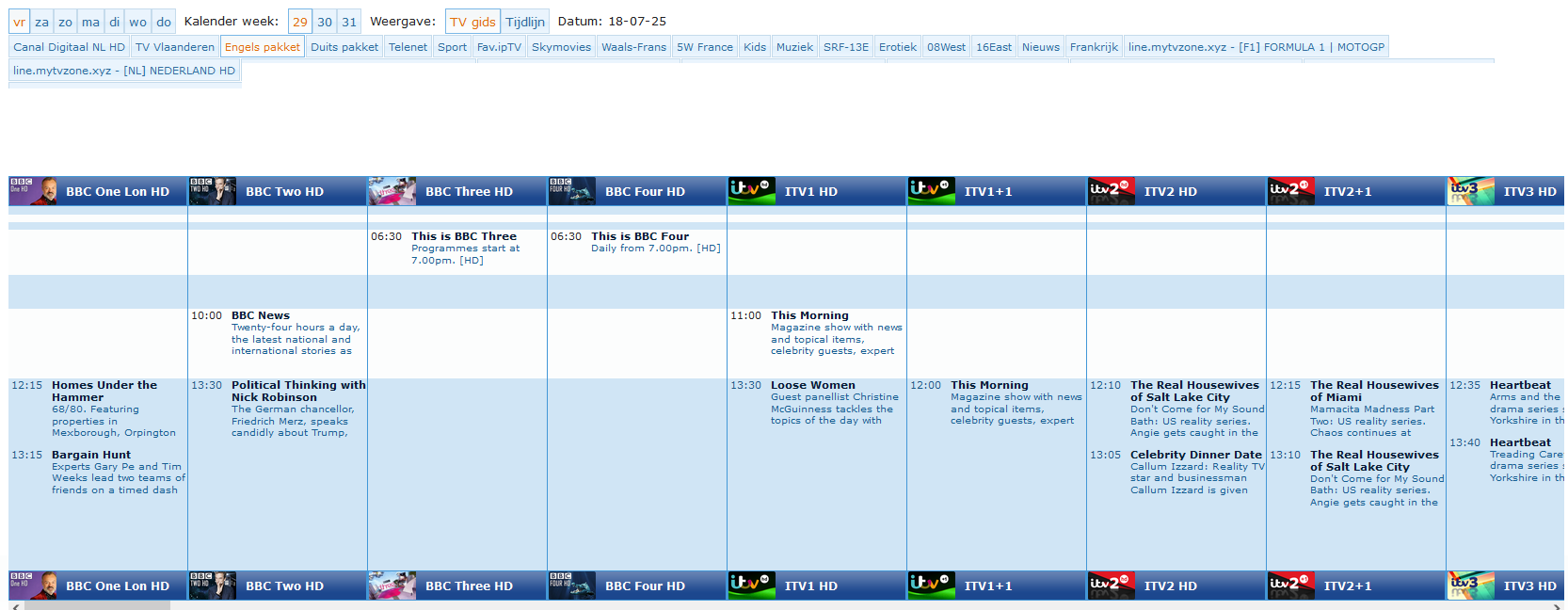The width and height of the screenshot is (1568, 610).
Task: Select the 'di' day tab
Action: point(114,22)
